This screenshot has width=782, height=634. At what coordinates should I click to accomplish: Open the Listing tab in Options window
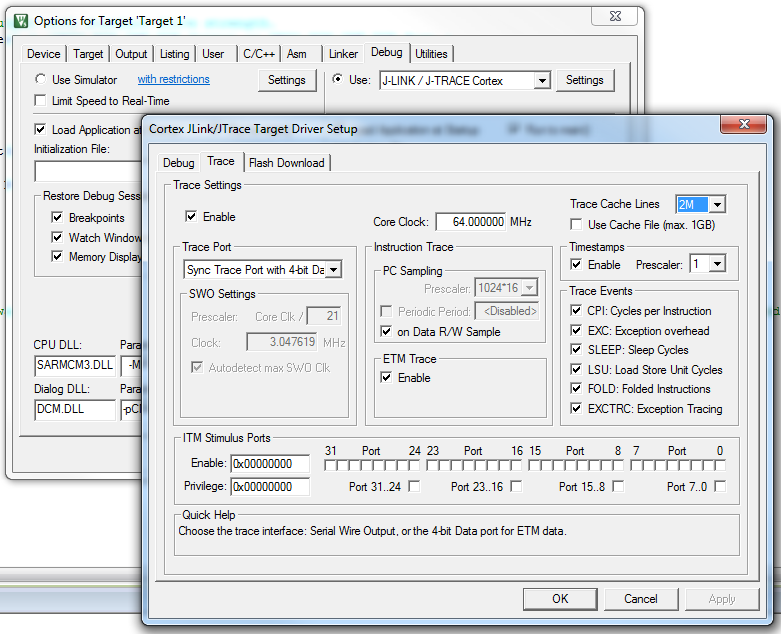pos(175,54)
